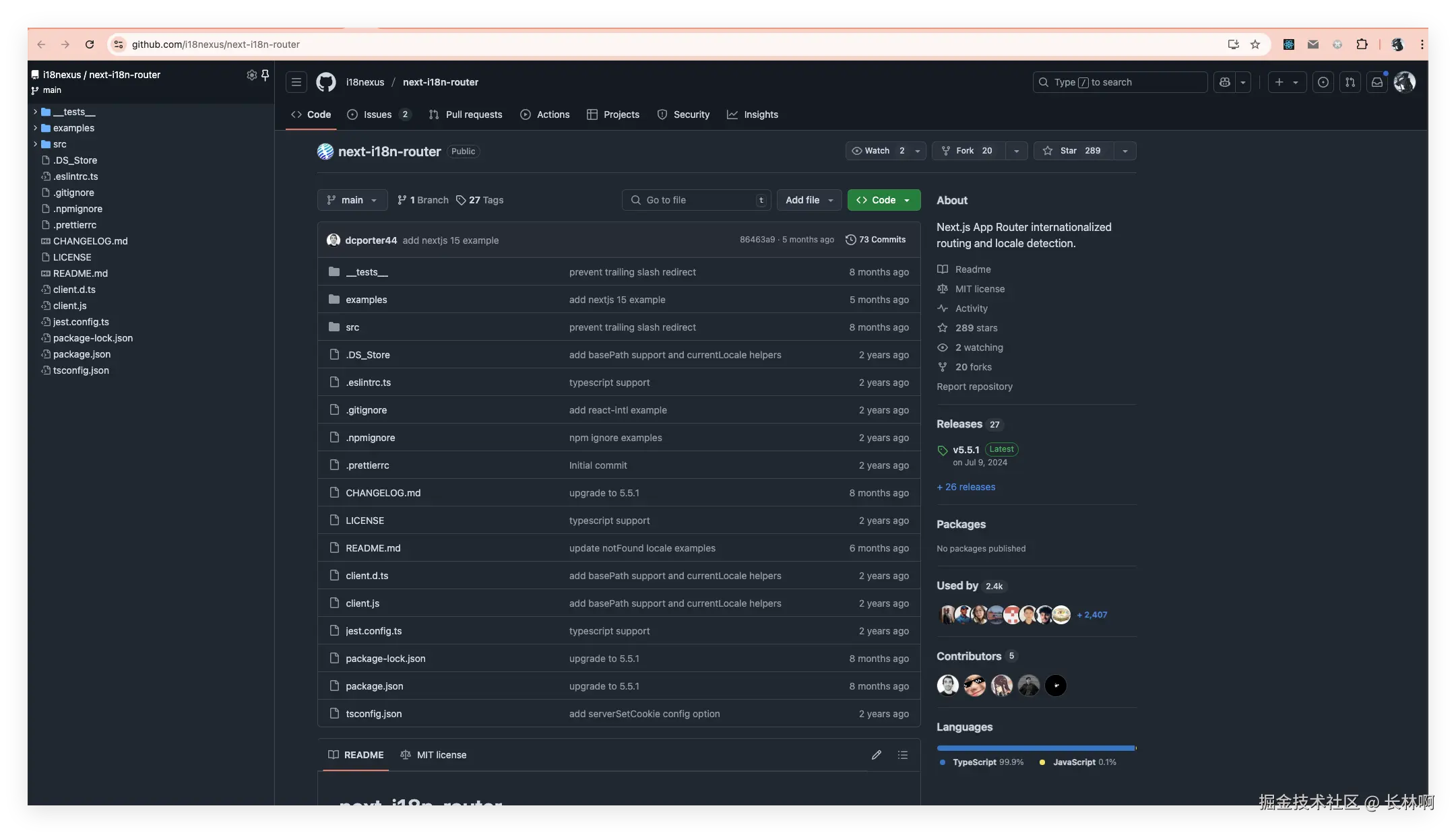Open the green Code dropdown
Screen dimensions: 1456x833
pos(883,200)
